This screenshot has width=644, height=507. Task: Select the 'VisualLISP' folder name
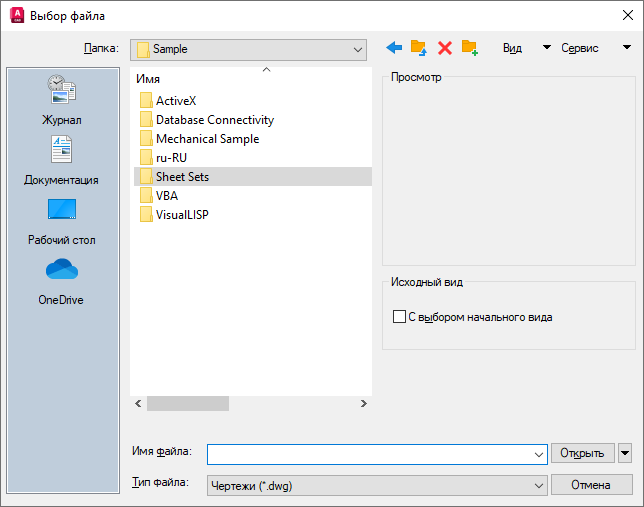[x=182, y=214]
